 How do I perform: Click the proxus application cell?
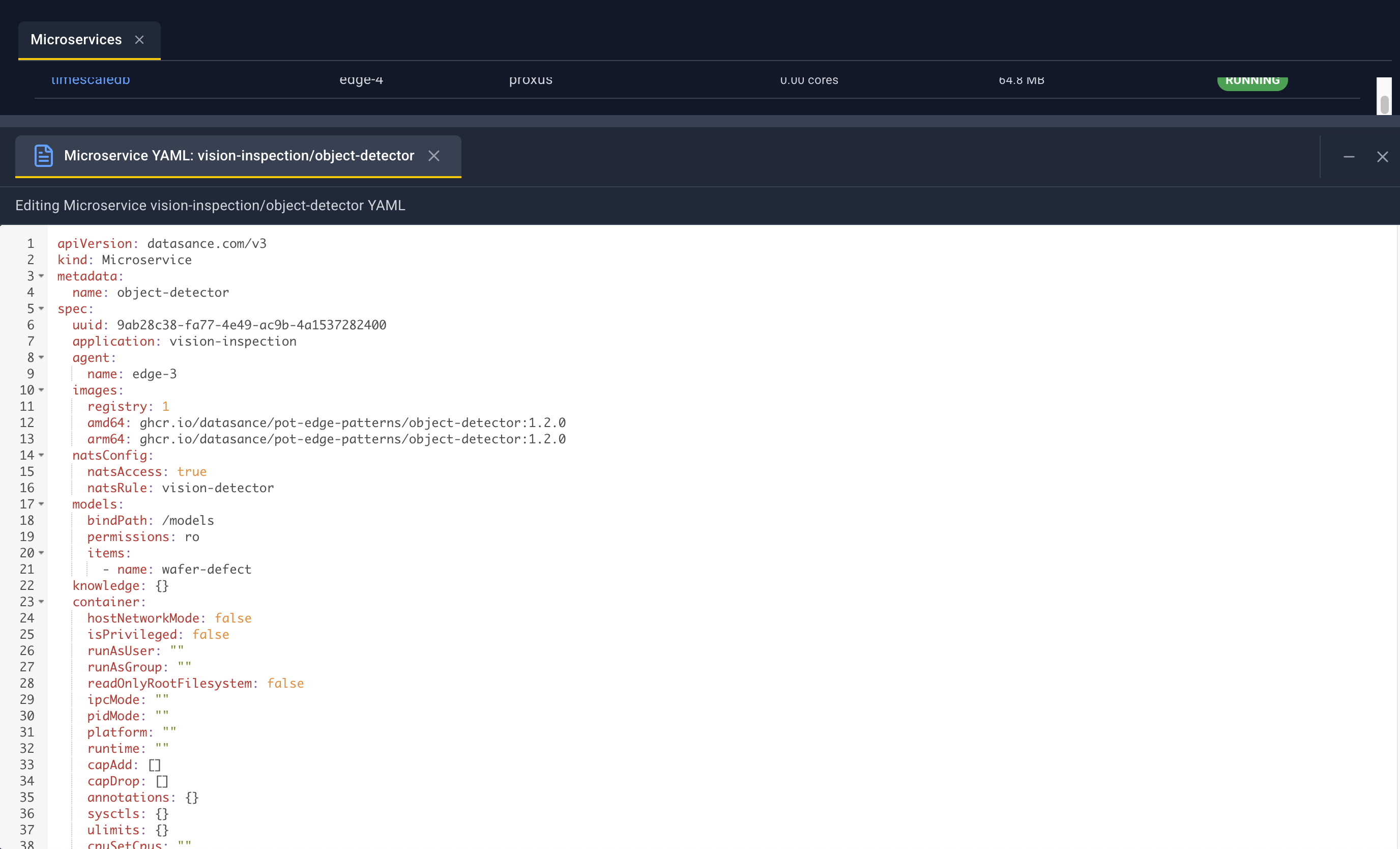[531, 80]
